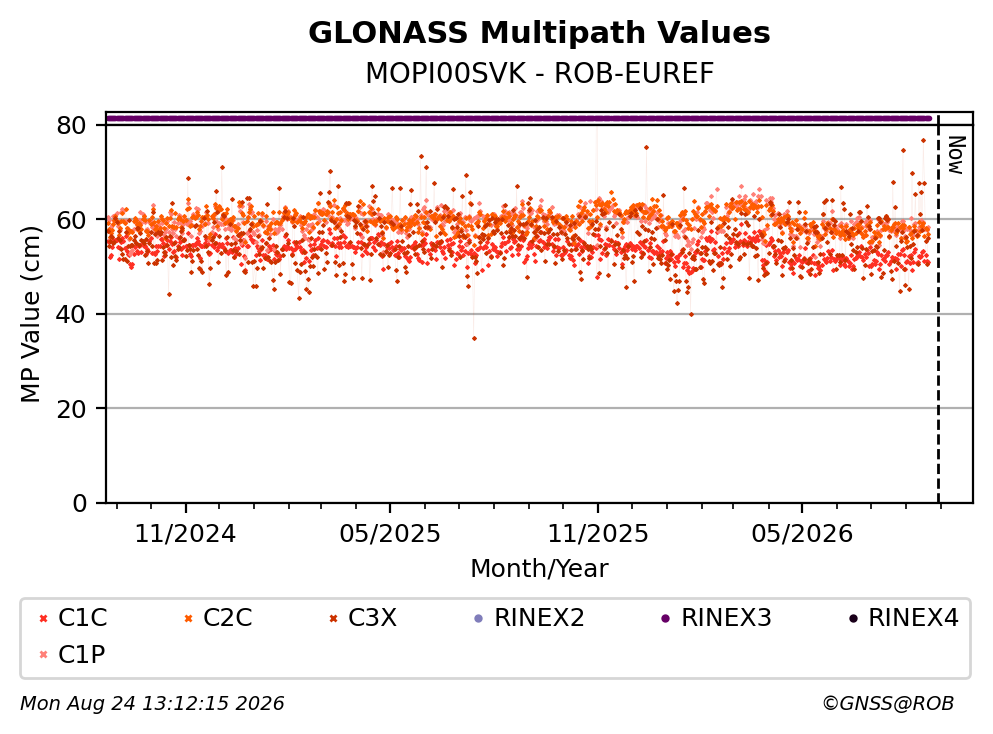Click the RINEX4 dark legend dot
Viewport: 993px width, 734px height.
(x=853, y=619)
